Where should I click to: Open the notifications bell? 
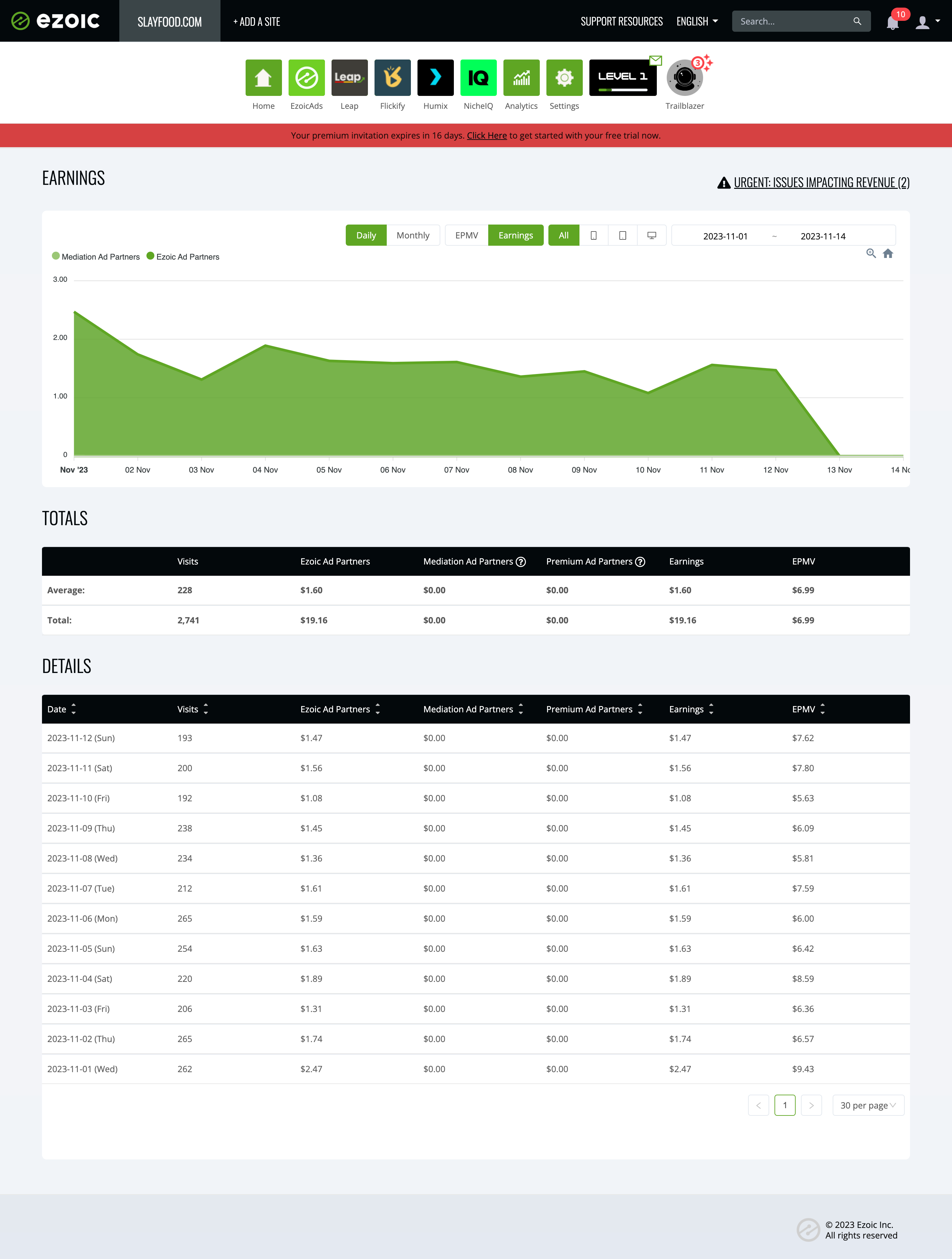[x=892, y=22]
